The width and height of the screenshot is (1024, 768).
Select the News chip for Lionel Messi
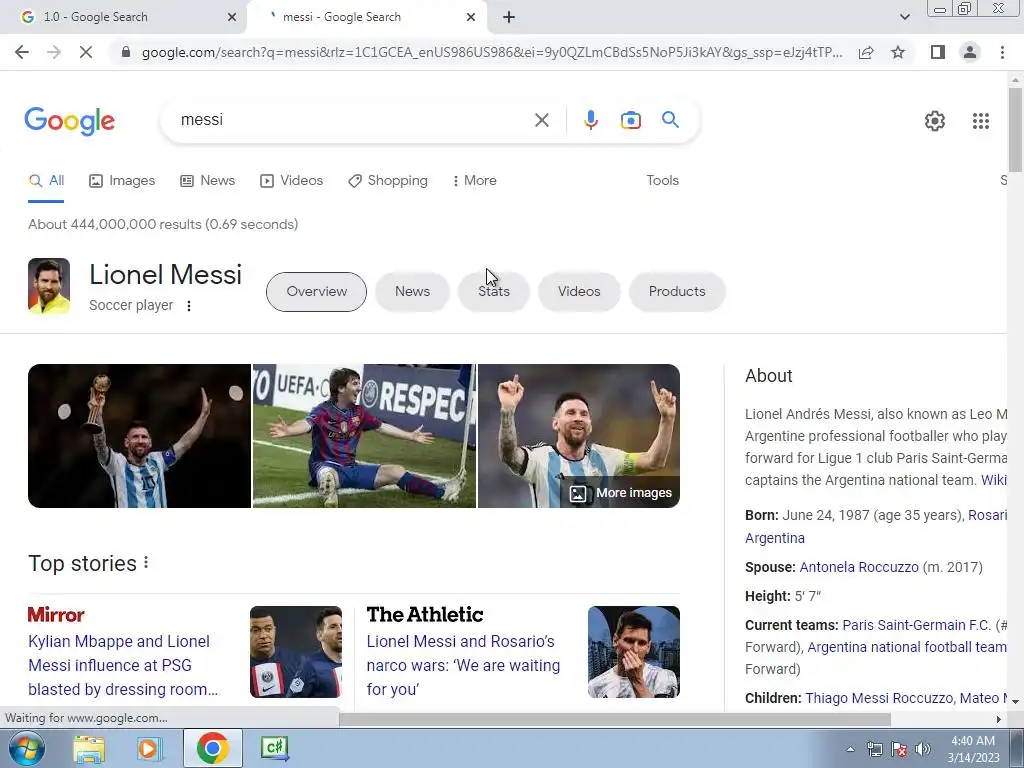click(412, 291)
